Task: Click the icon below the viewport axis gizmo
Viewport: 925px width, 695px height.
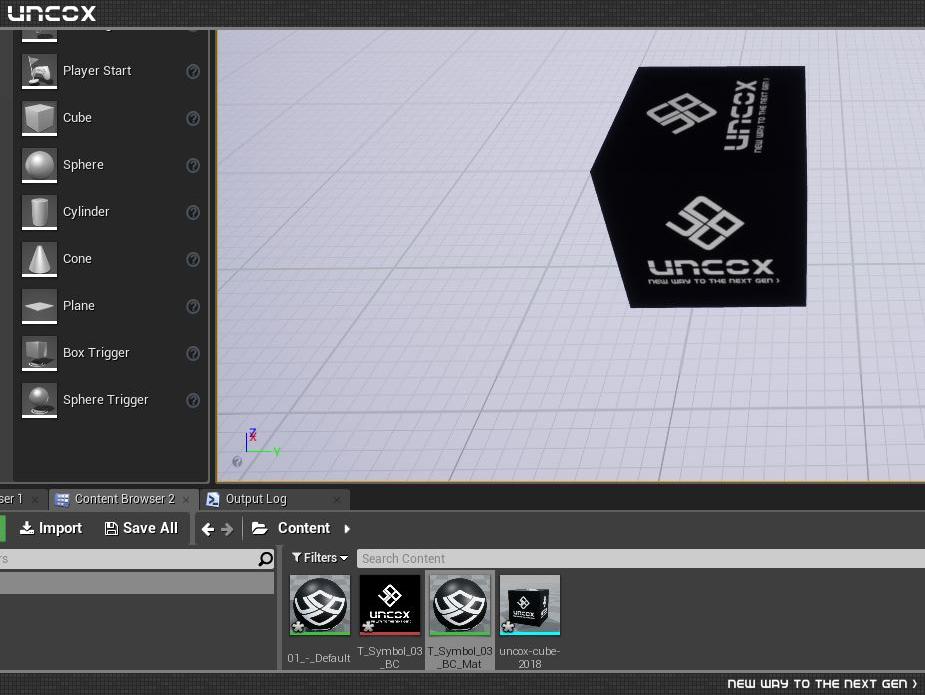Action: click(237, 461)
